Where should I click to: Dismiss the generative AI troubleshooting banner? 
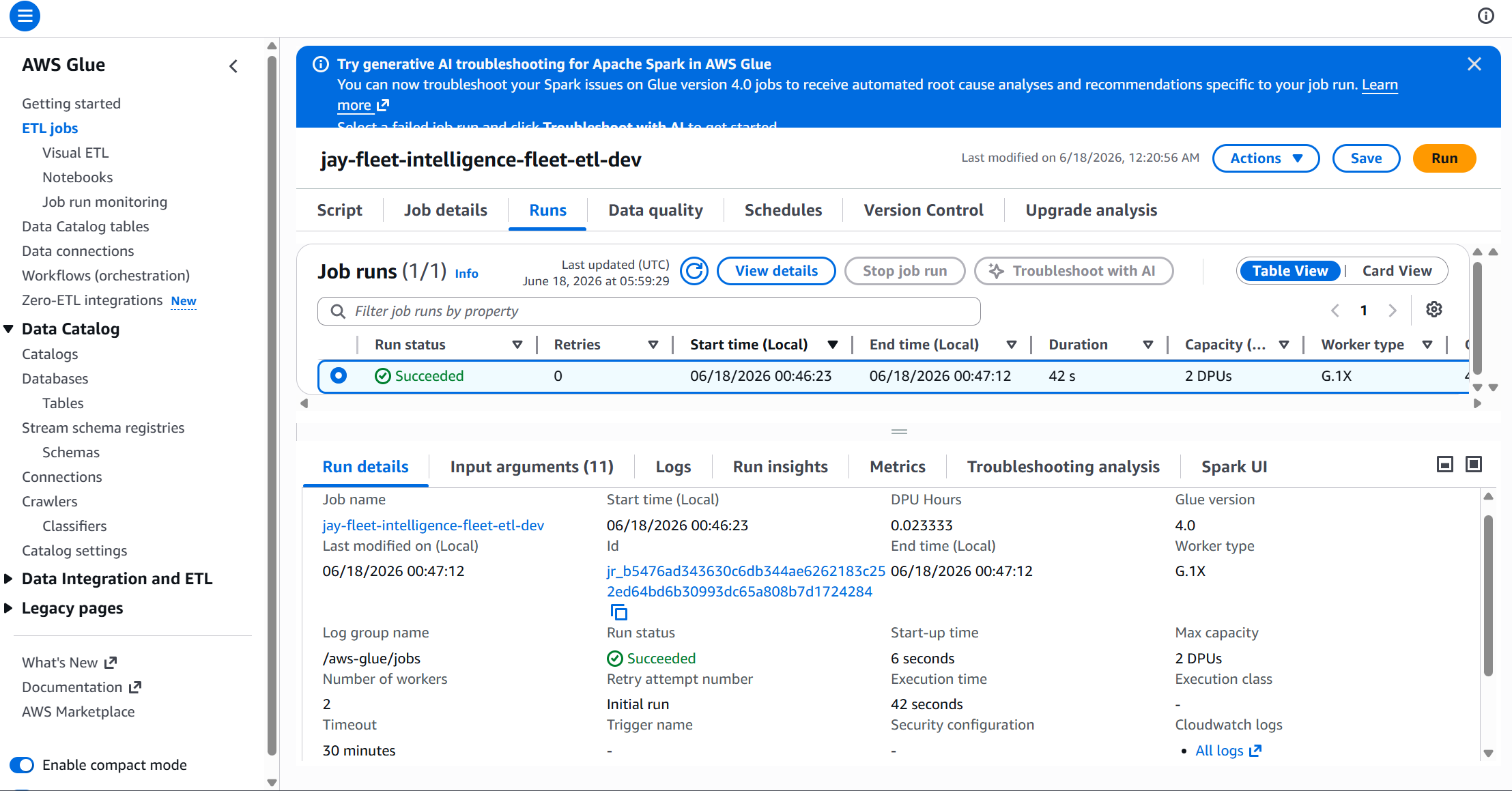point(1474,64)
